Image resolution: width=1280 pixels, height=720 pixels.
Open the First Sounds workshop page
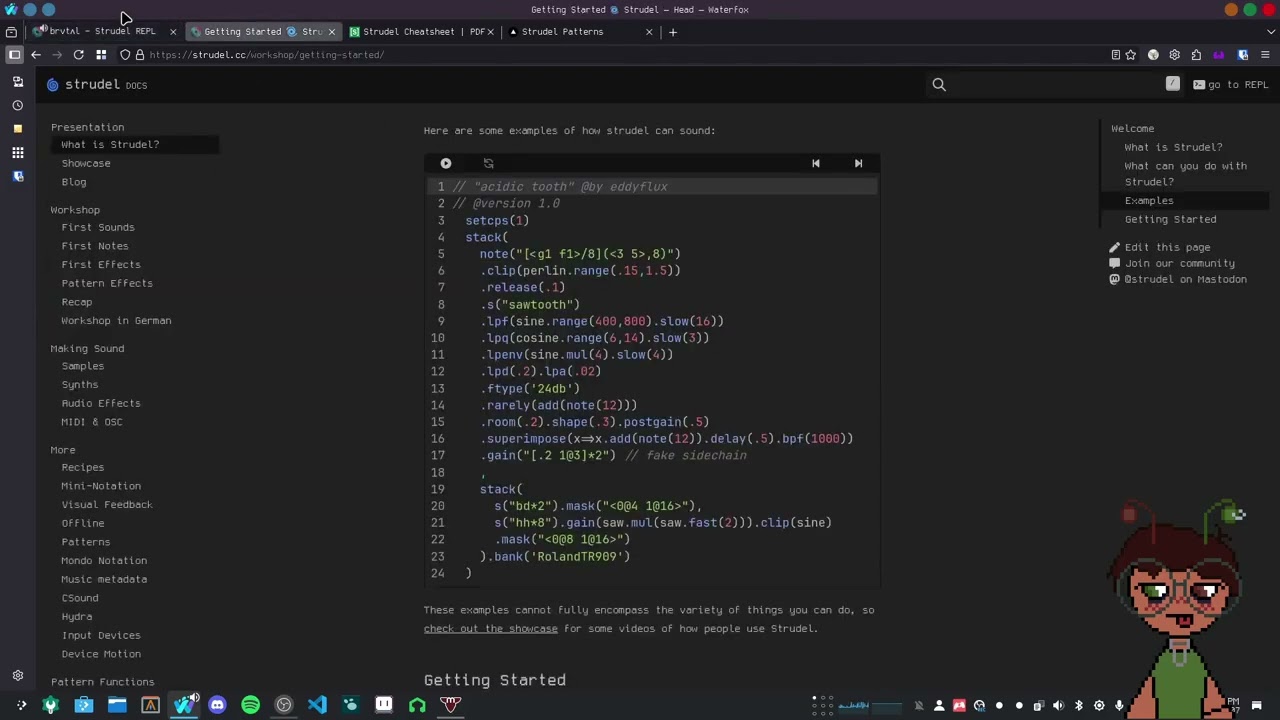[98, 227]
